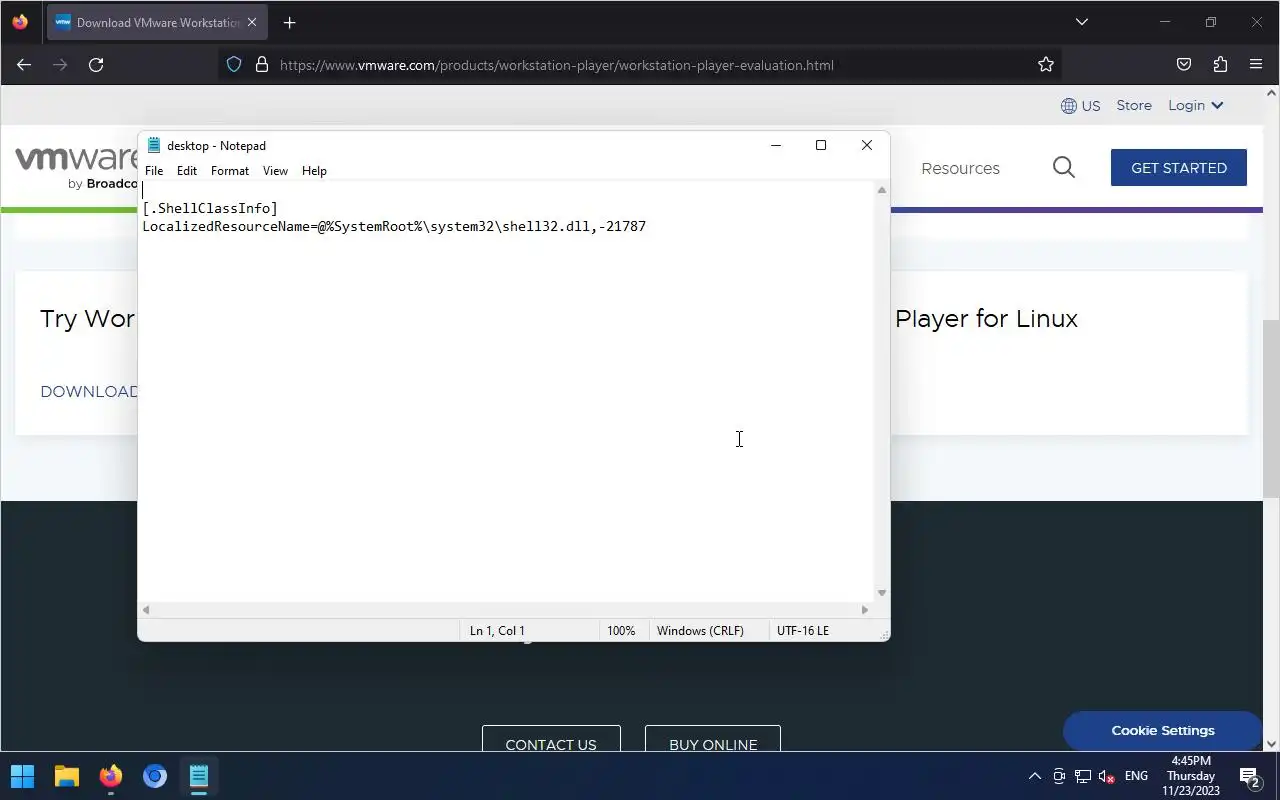Click the VMware by Broadcom logo
1280x800 pixels.
(x=77, y=167)
